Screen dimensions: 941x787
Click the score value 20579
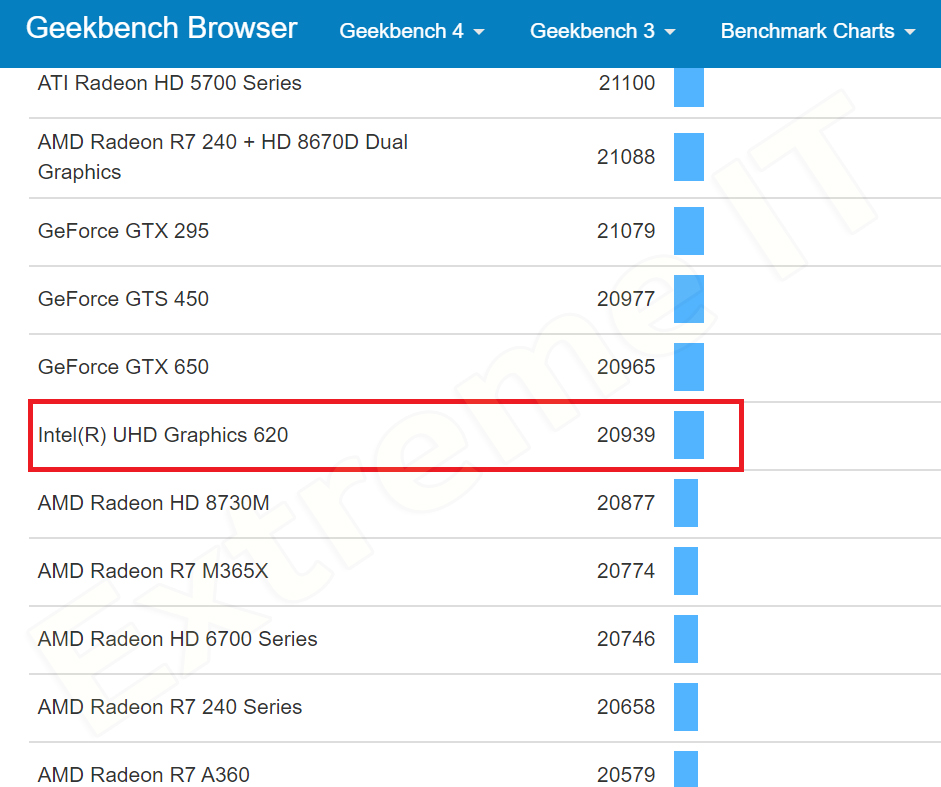point(626,774)
